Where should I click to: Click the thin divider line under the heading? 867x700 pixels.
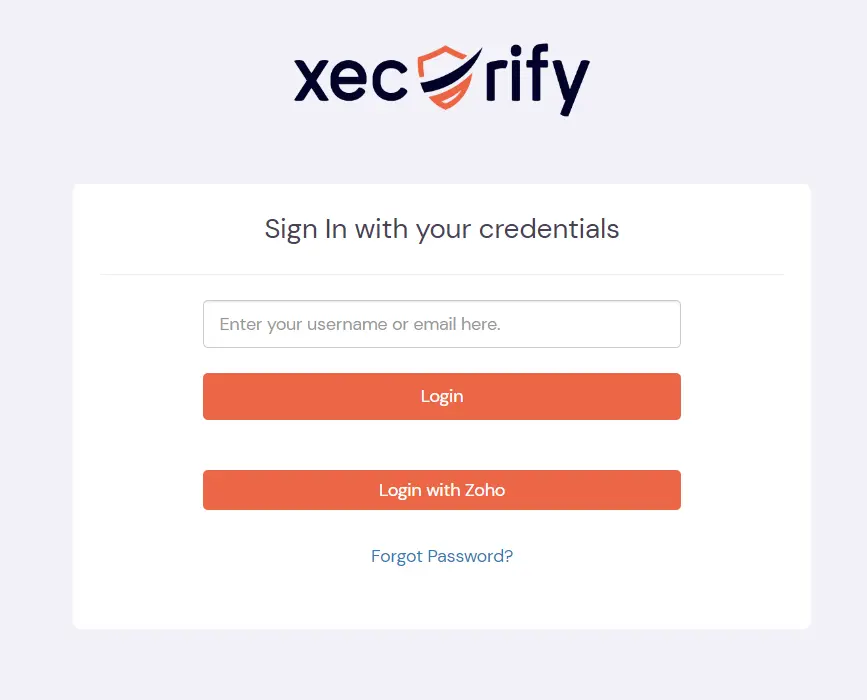point(442,274)
